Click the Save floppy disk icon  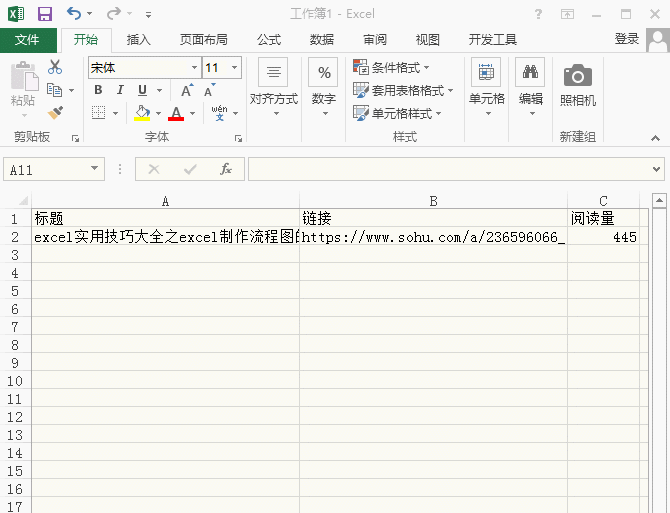(x=44, y=14)
